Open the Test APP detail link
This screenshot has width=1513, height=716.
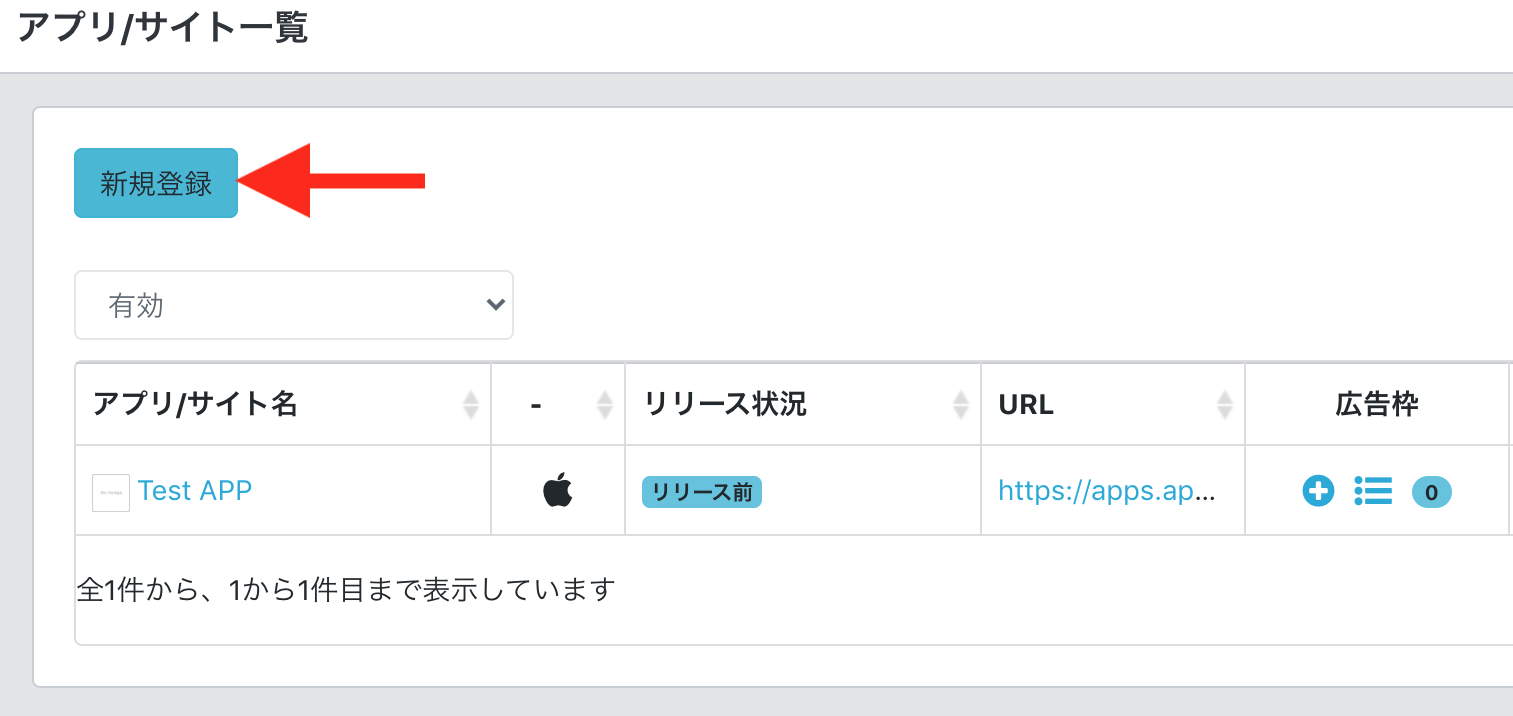195,490
